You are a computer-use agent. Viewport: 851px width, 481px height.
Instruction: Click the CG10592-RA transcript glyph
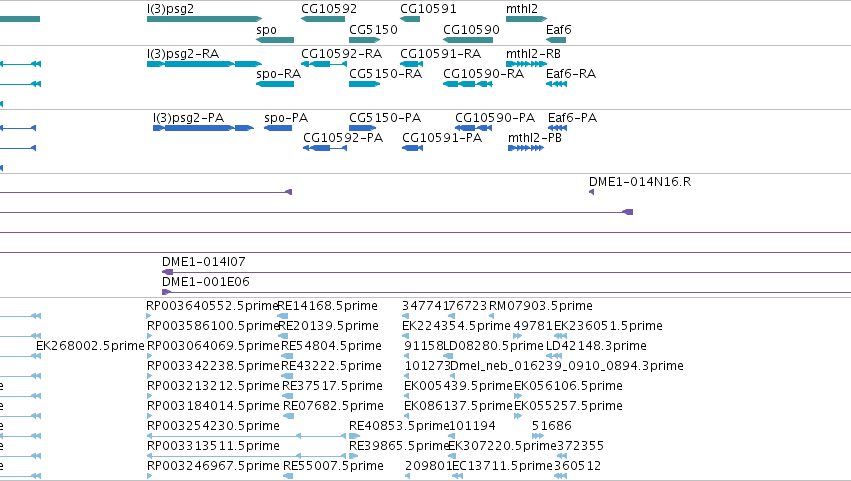[x=324, y=64]
